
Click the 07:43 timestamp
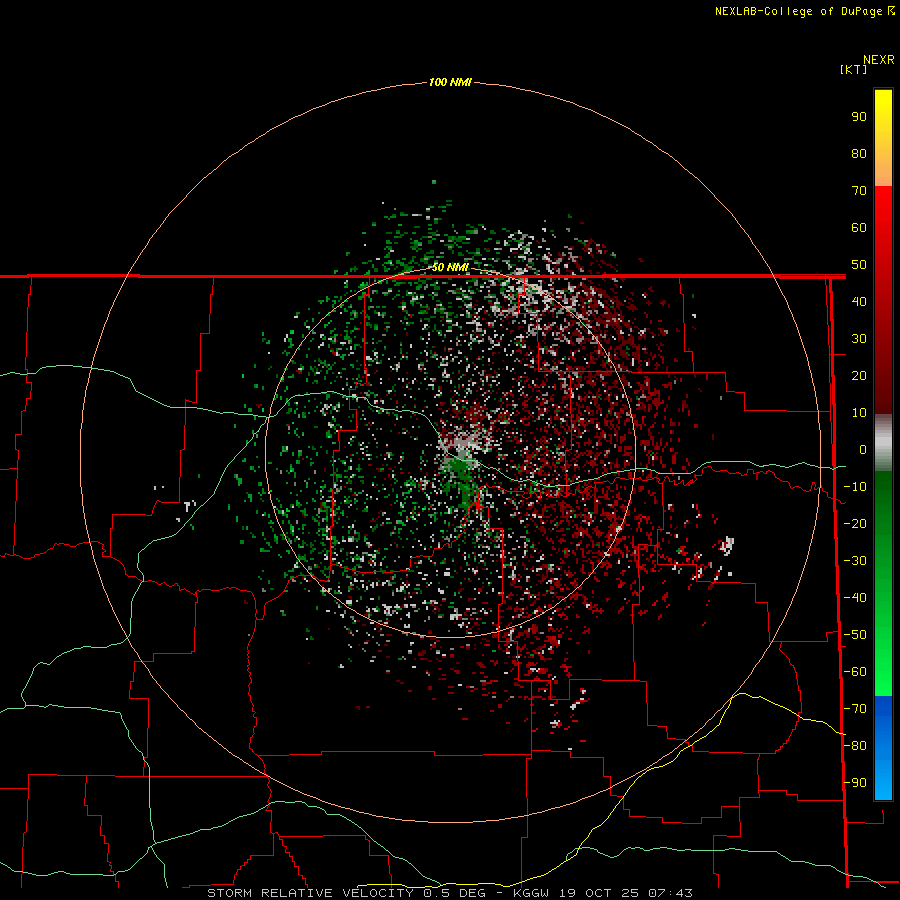(x=670, y=893)
